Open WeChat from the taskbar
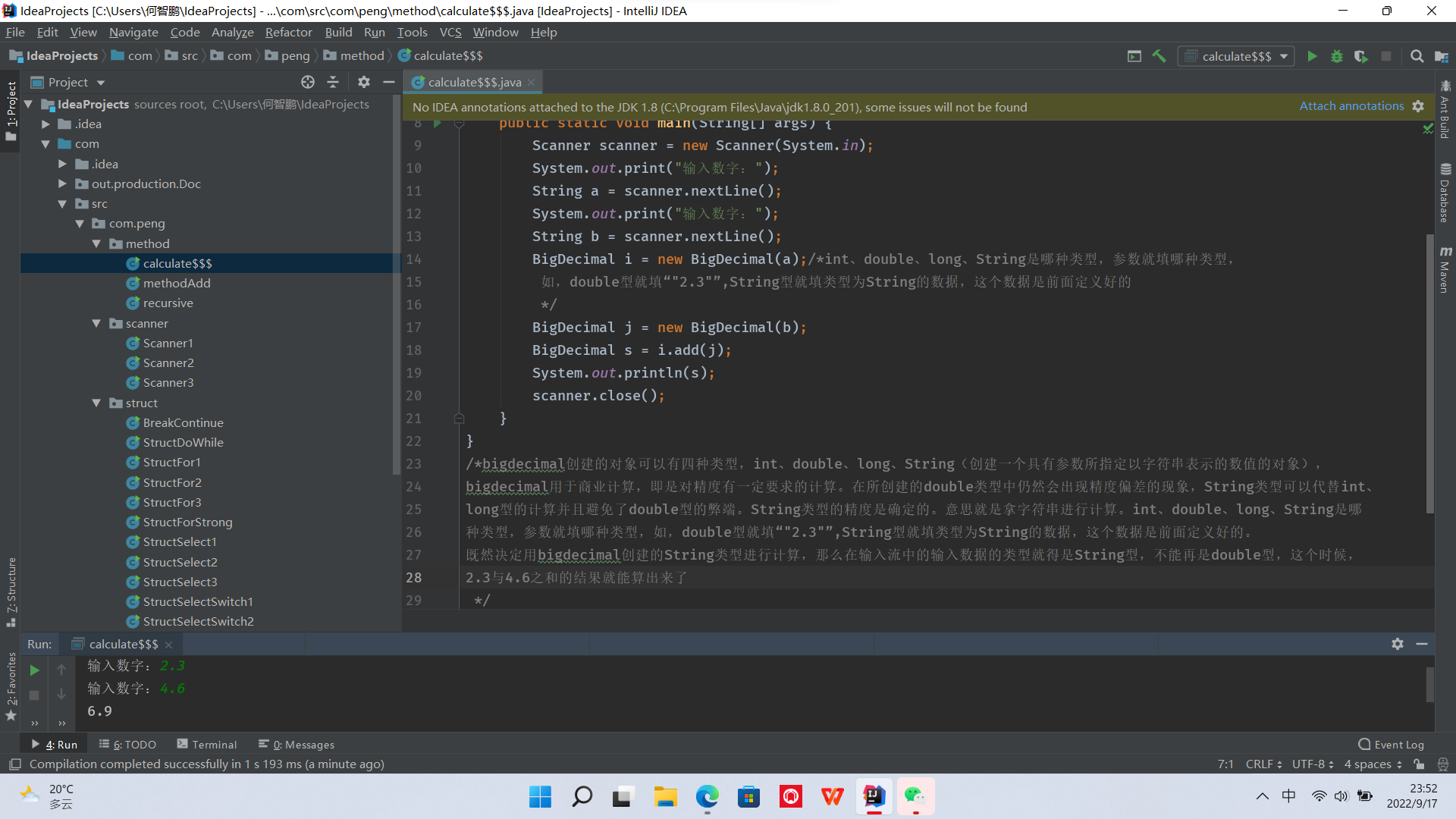Viewport: 1456px width, 819px height. (915, 796)
